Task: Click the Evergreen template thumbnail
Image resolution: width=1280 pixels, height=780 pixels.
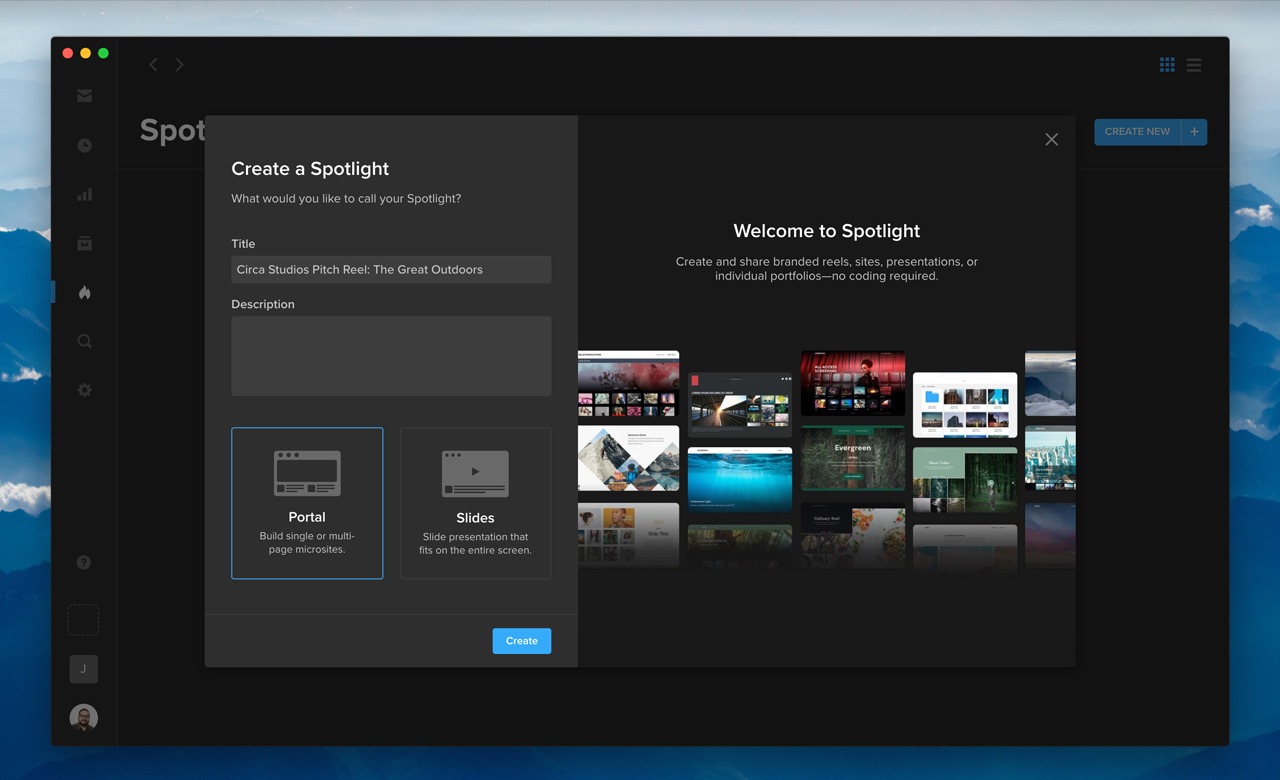Action: 852,458
